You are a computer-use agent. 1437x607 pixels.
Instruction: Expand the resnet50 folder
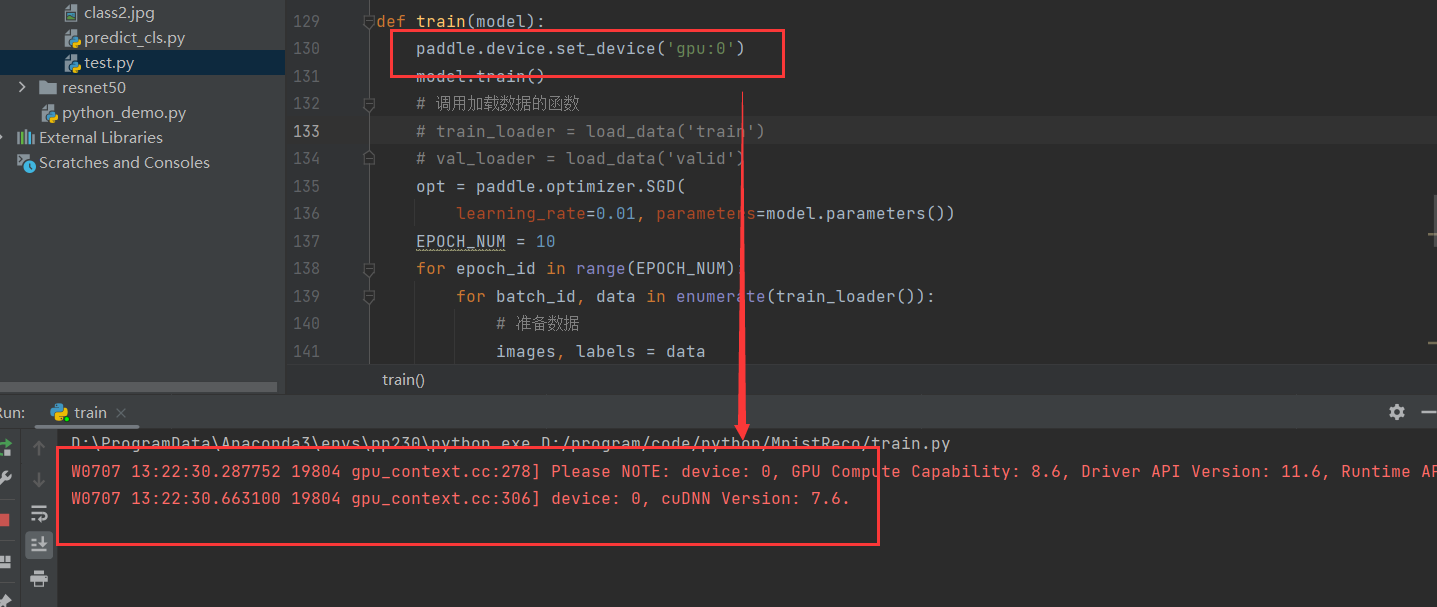coord(22,87)
